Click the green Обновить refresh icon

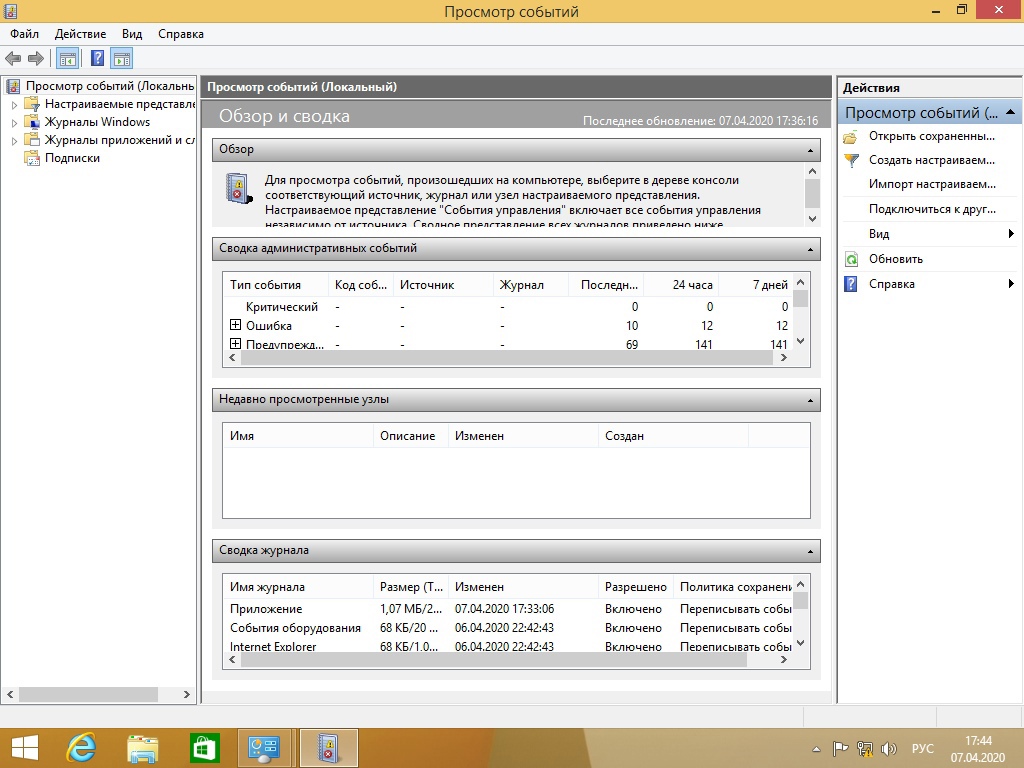point(851,259)
